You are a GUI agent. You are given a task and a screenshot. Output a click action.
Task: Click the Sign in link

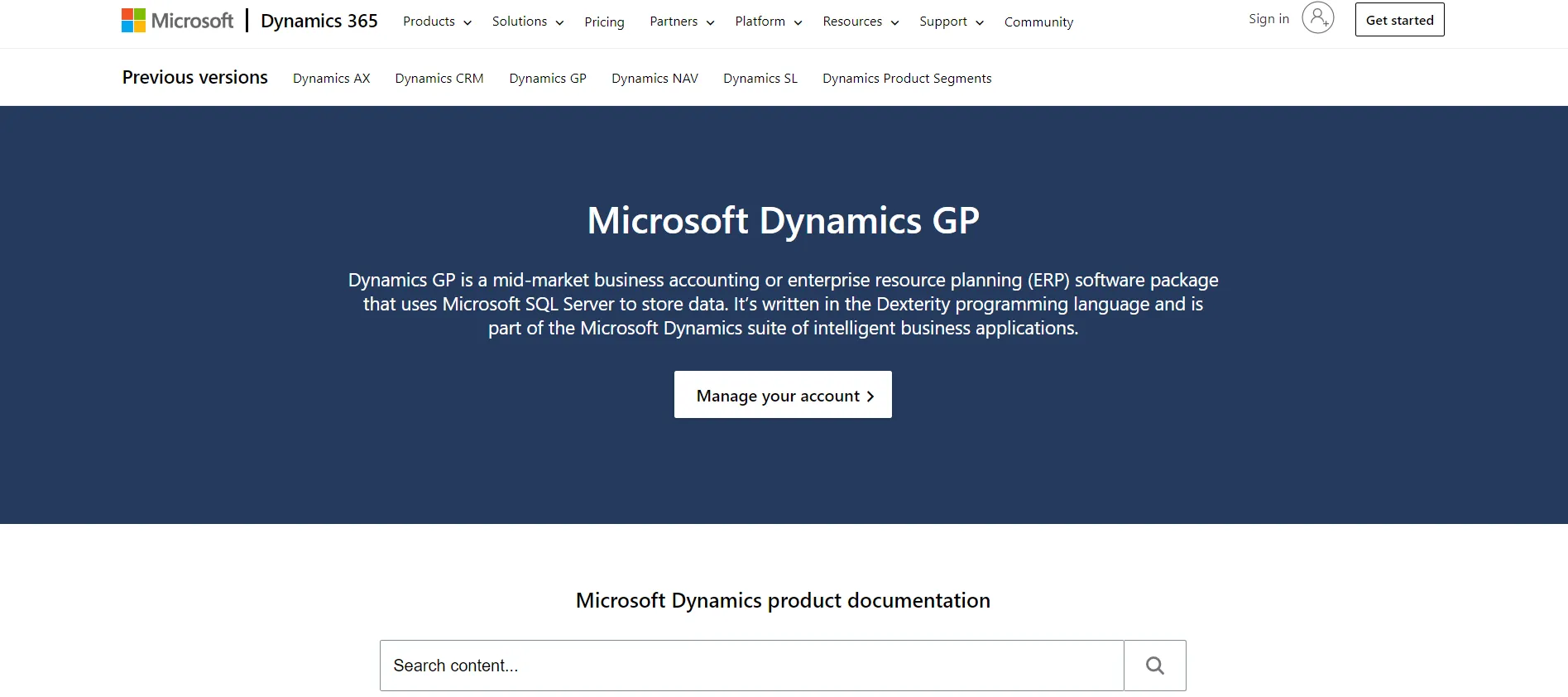pyautogui.click(x=1268, y=19)
